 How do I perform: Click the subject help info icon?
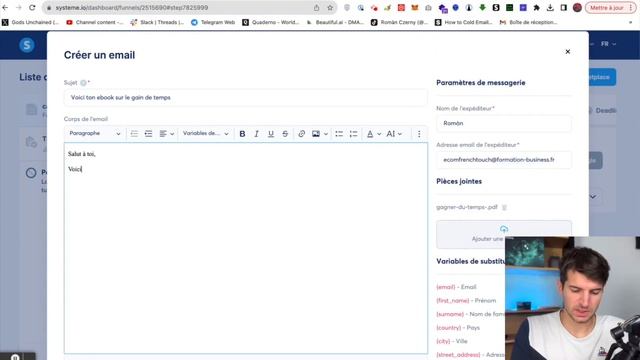pyautogui.click(x=83, y=83)
